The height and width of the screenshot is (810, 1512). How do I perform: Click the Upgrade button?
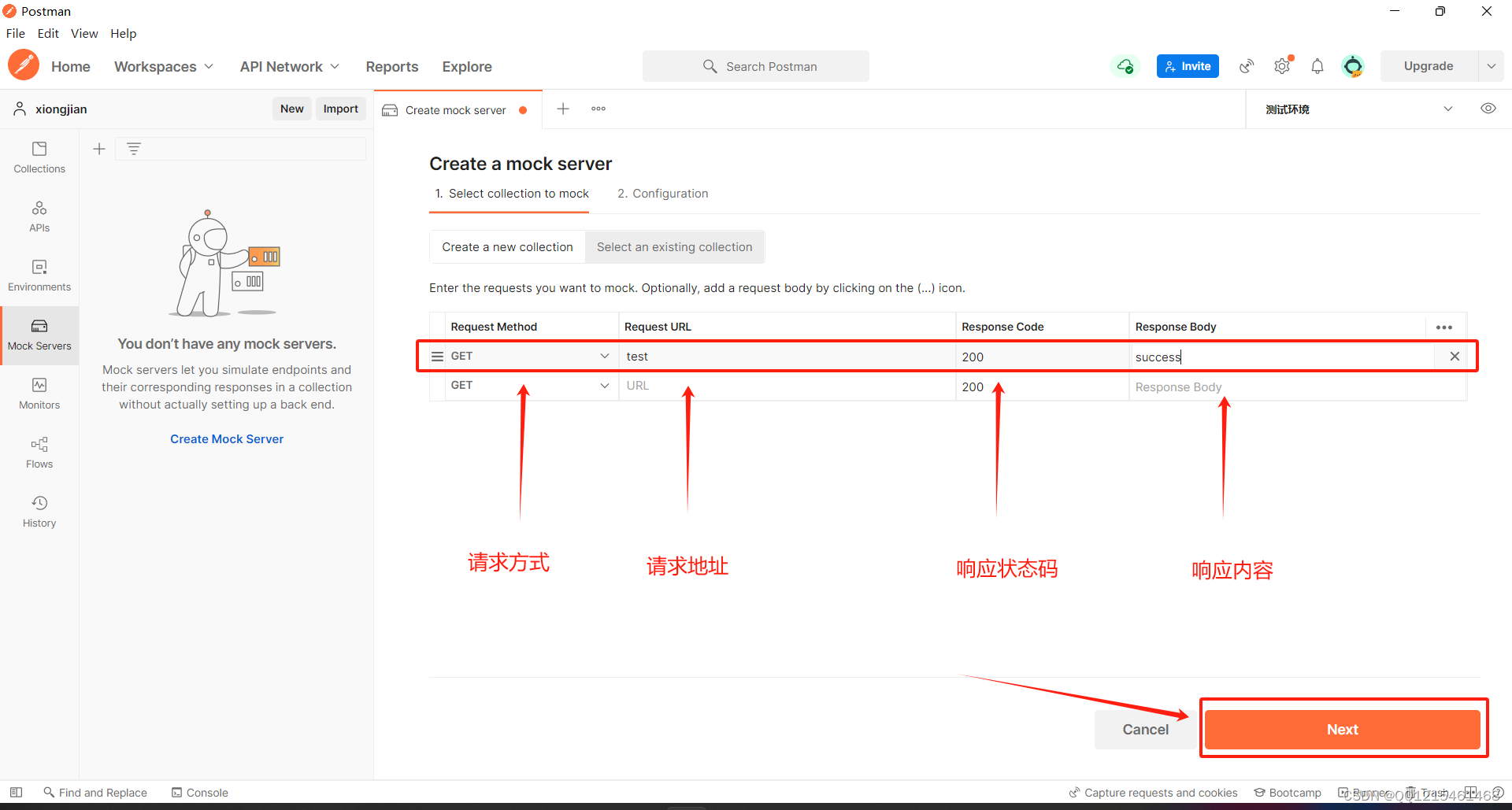(x=1429, y=66)
